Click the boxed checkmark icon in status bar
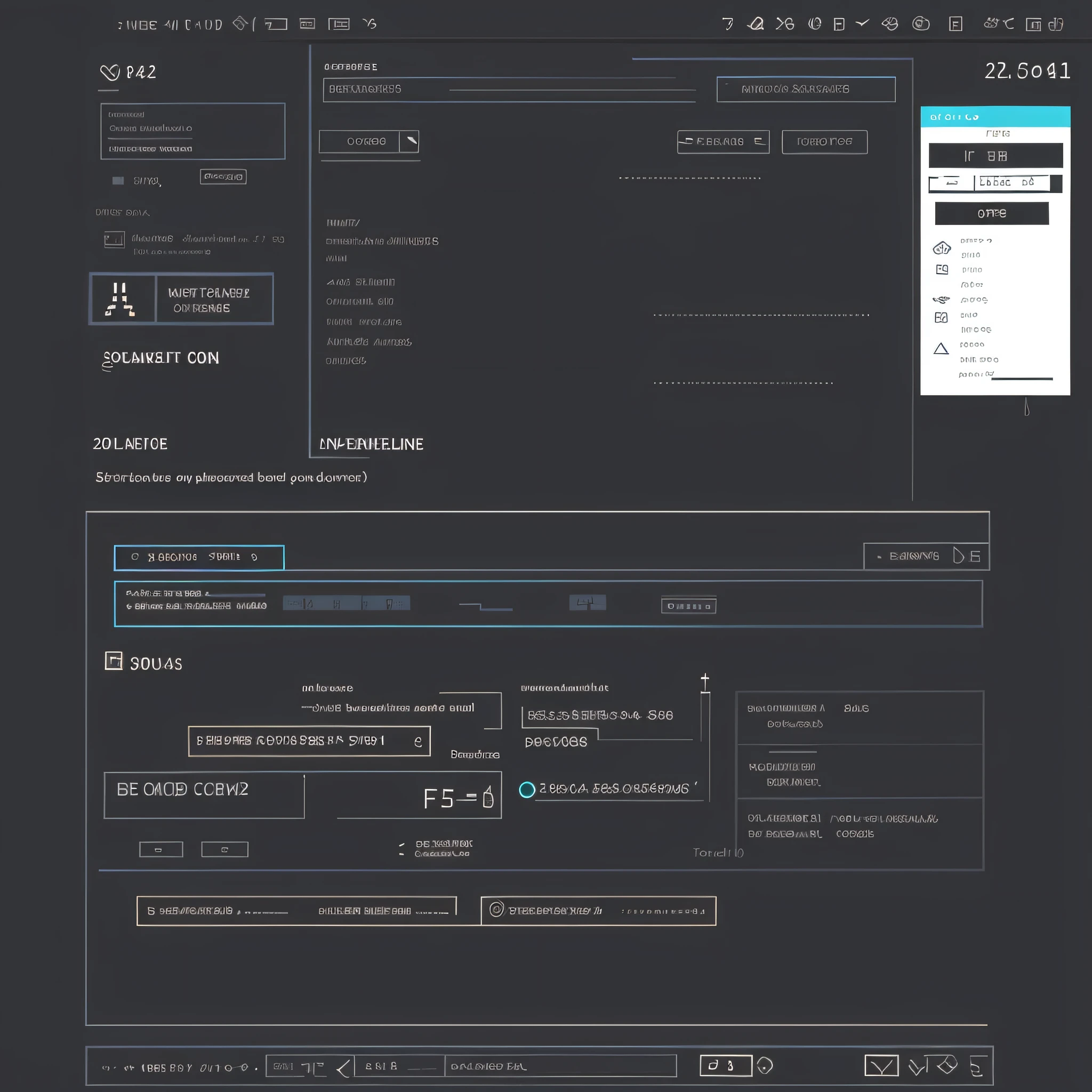Image resolution: width=1092 pixels, height=1092 pixels. click(882, 1066)
